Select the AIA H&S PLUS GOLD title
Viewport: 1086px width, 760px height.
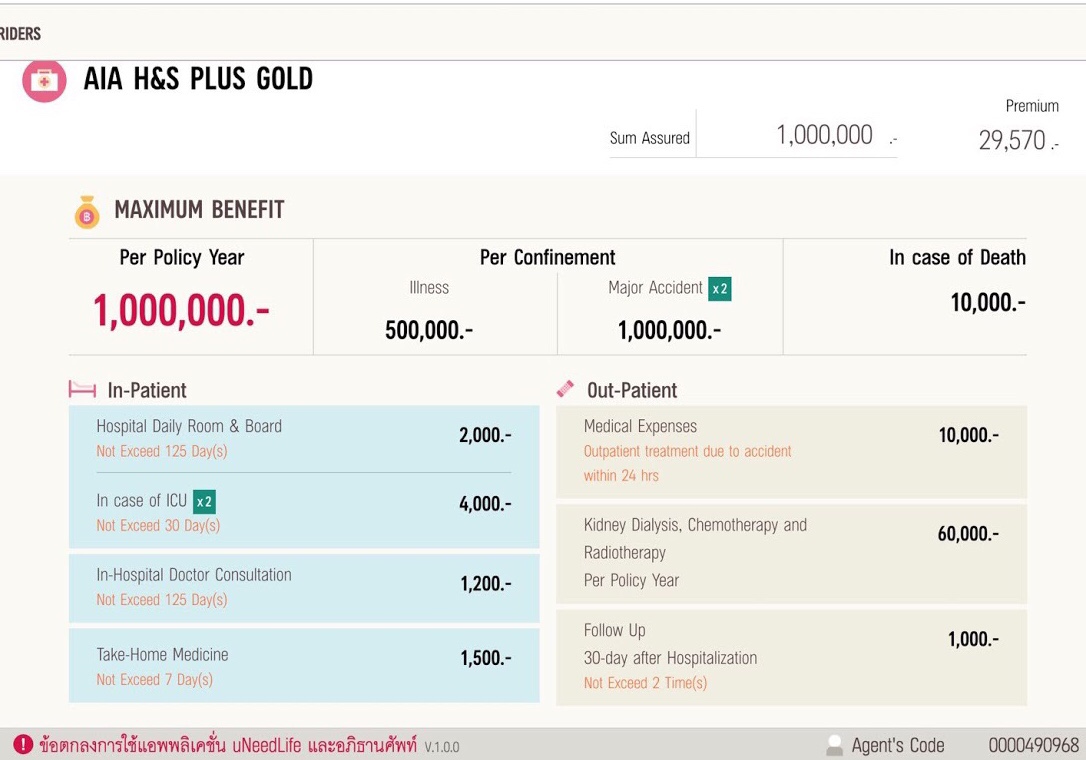[x=198, y=80]
